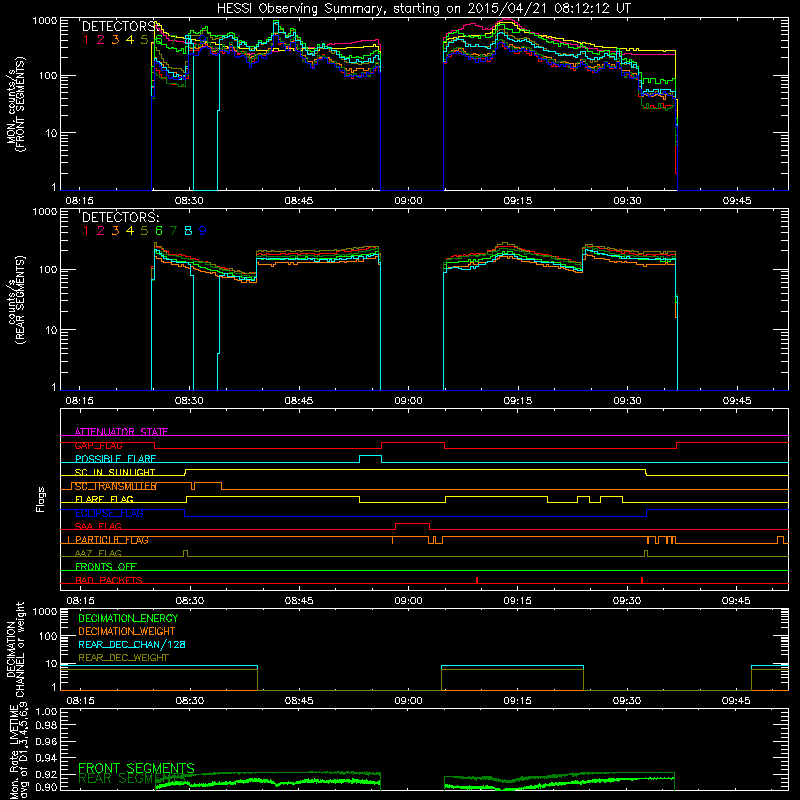
Task: Click the FLARE_FLAG label
Action: 104,499
